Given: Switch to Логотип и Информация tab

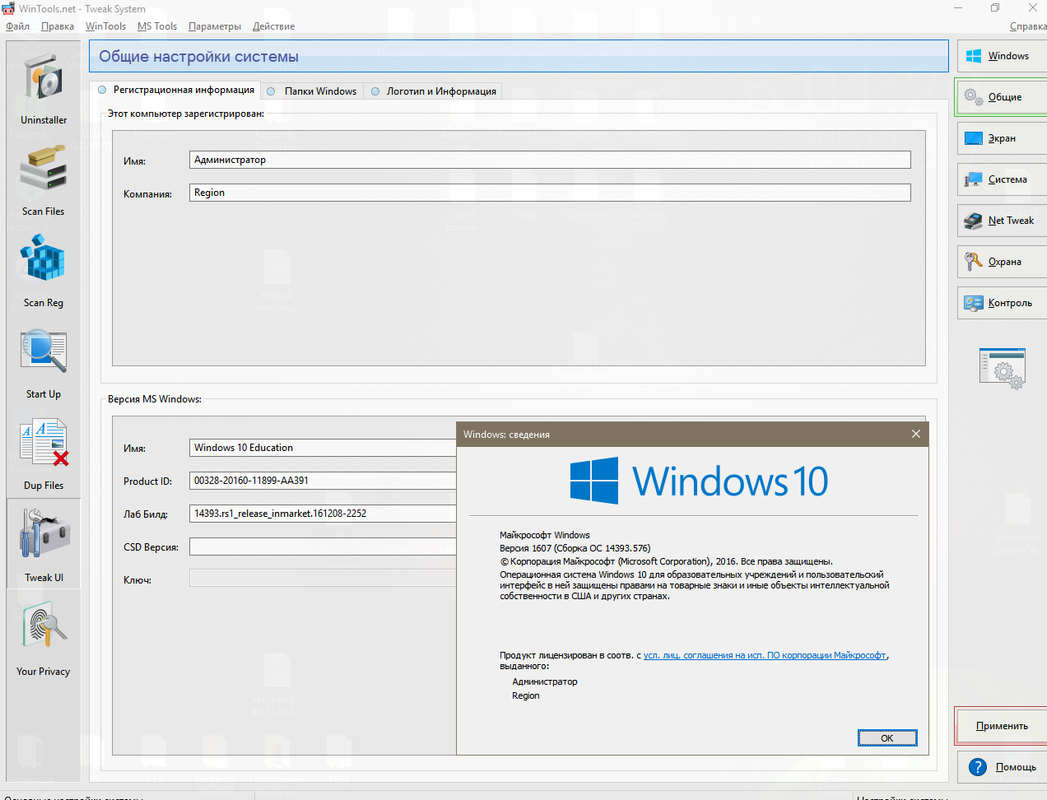Looking at the screenshot, I should [433, 91].
